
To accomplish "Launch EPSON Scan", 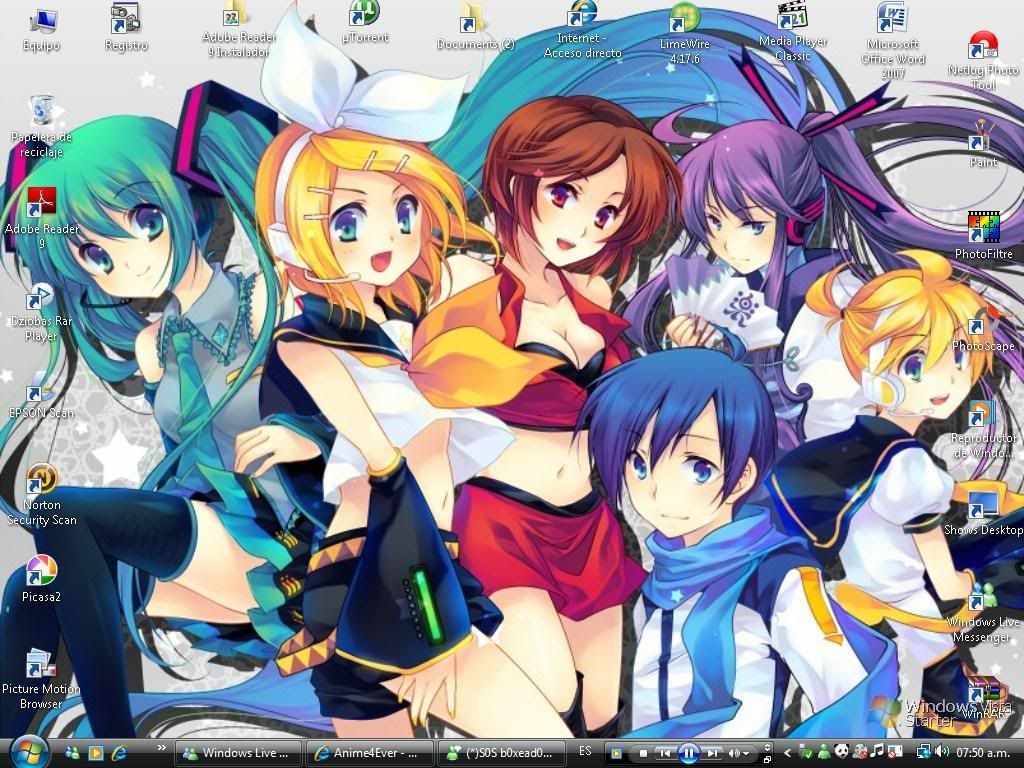I will [40, 396].
